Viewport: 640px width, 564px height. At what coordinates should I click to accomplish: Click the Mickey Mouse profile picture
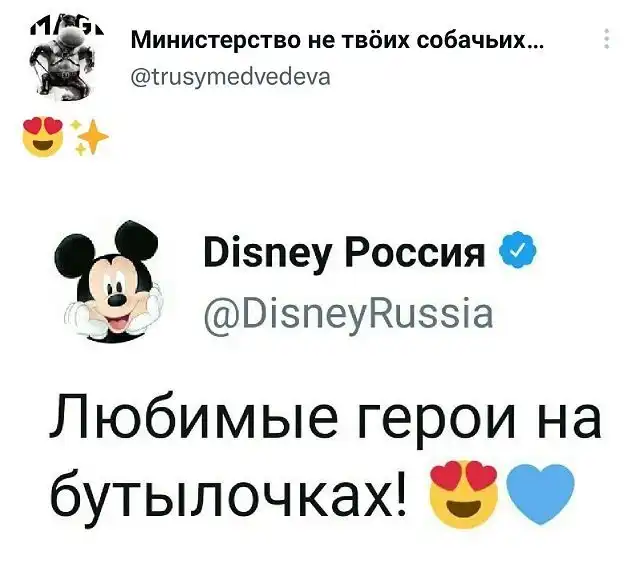coord(109,282)
